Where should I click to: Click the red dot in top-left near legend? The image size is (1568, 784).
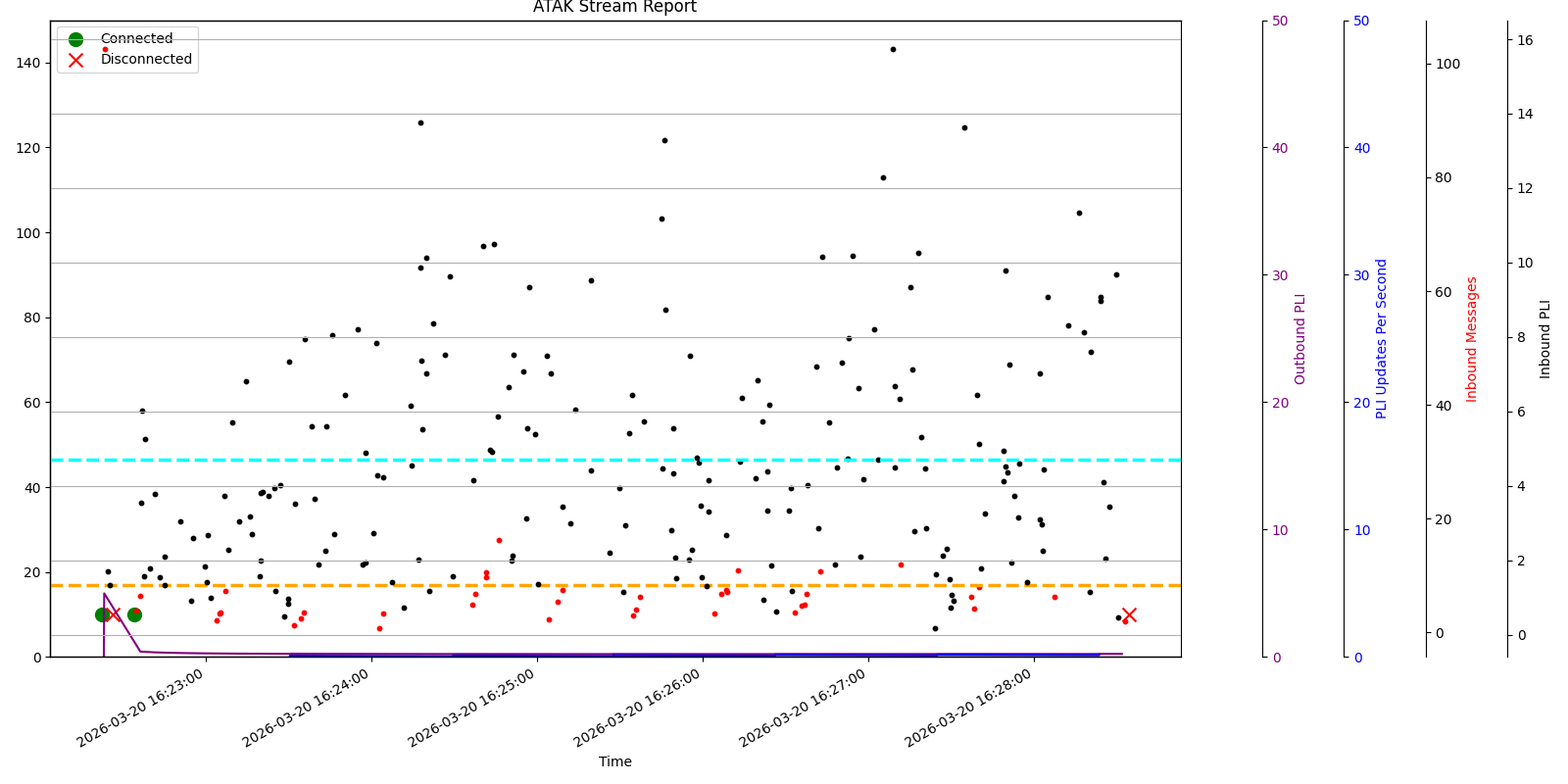point(105,49)
